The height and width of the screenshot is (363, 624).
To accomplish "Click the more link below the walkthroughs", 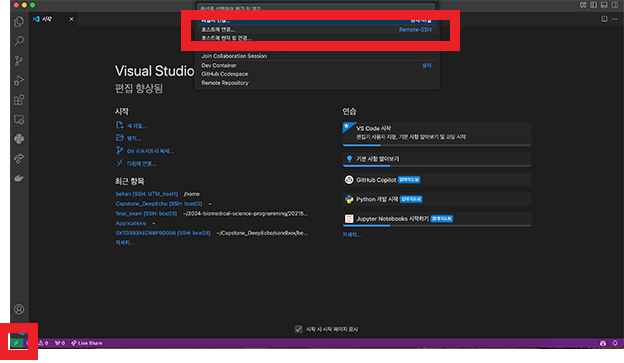I will [x=351, y=235].
